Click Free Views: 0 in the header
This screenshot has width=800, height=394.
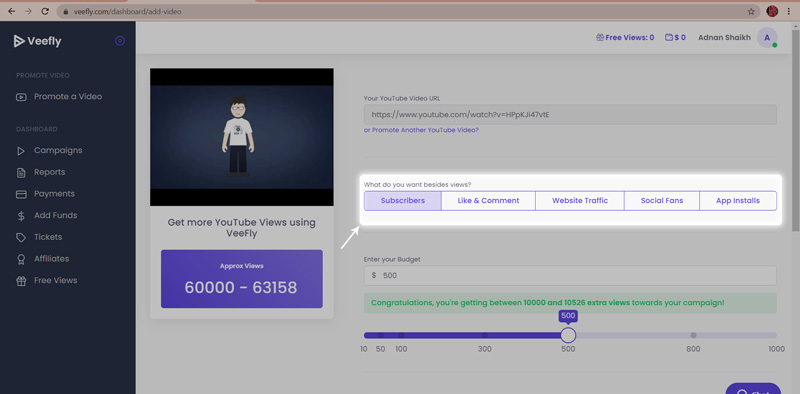point(625,37)
